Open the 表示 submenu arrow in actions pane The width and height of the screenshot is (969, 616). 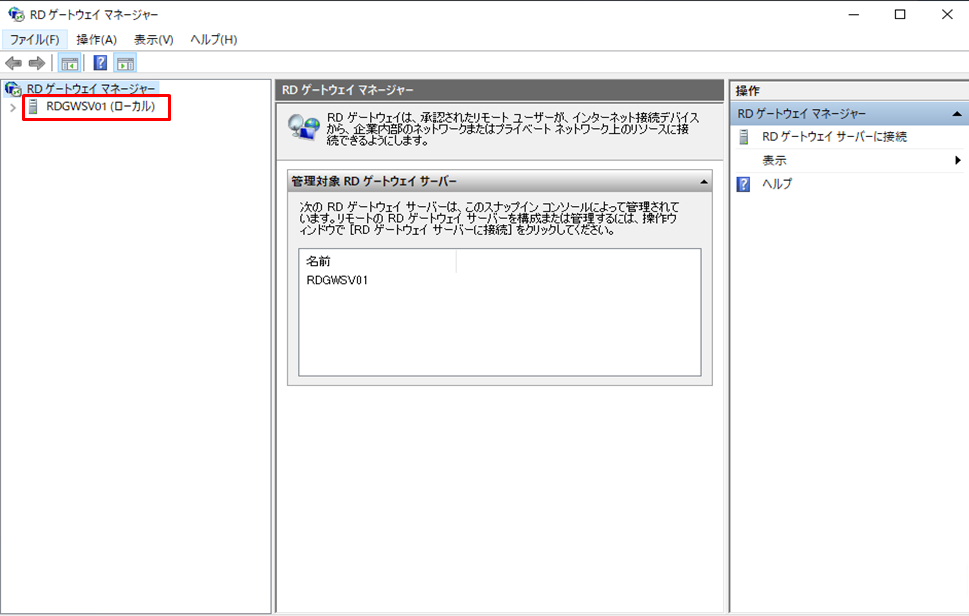tap(957, 160)
